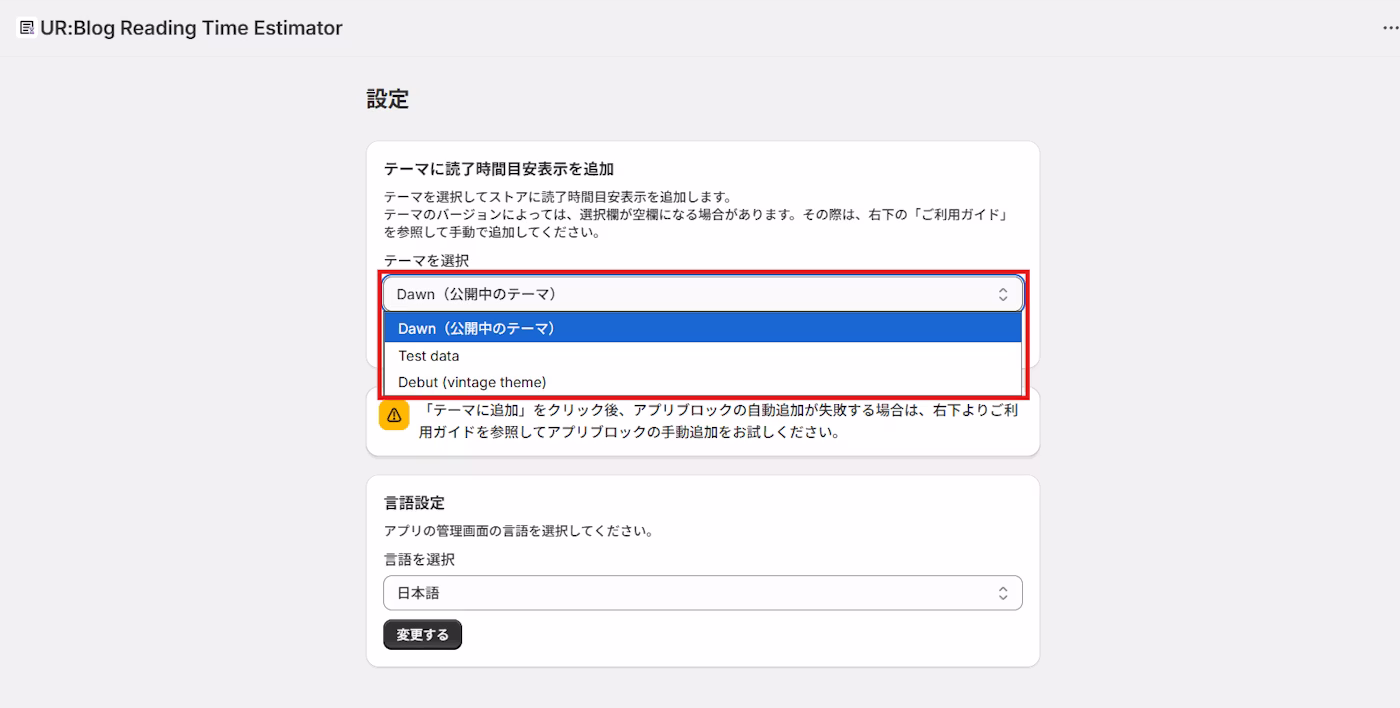Click the UR:Blog app icon in the header

click(26, 27)
